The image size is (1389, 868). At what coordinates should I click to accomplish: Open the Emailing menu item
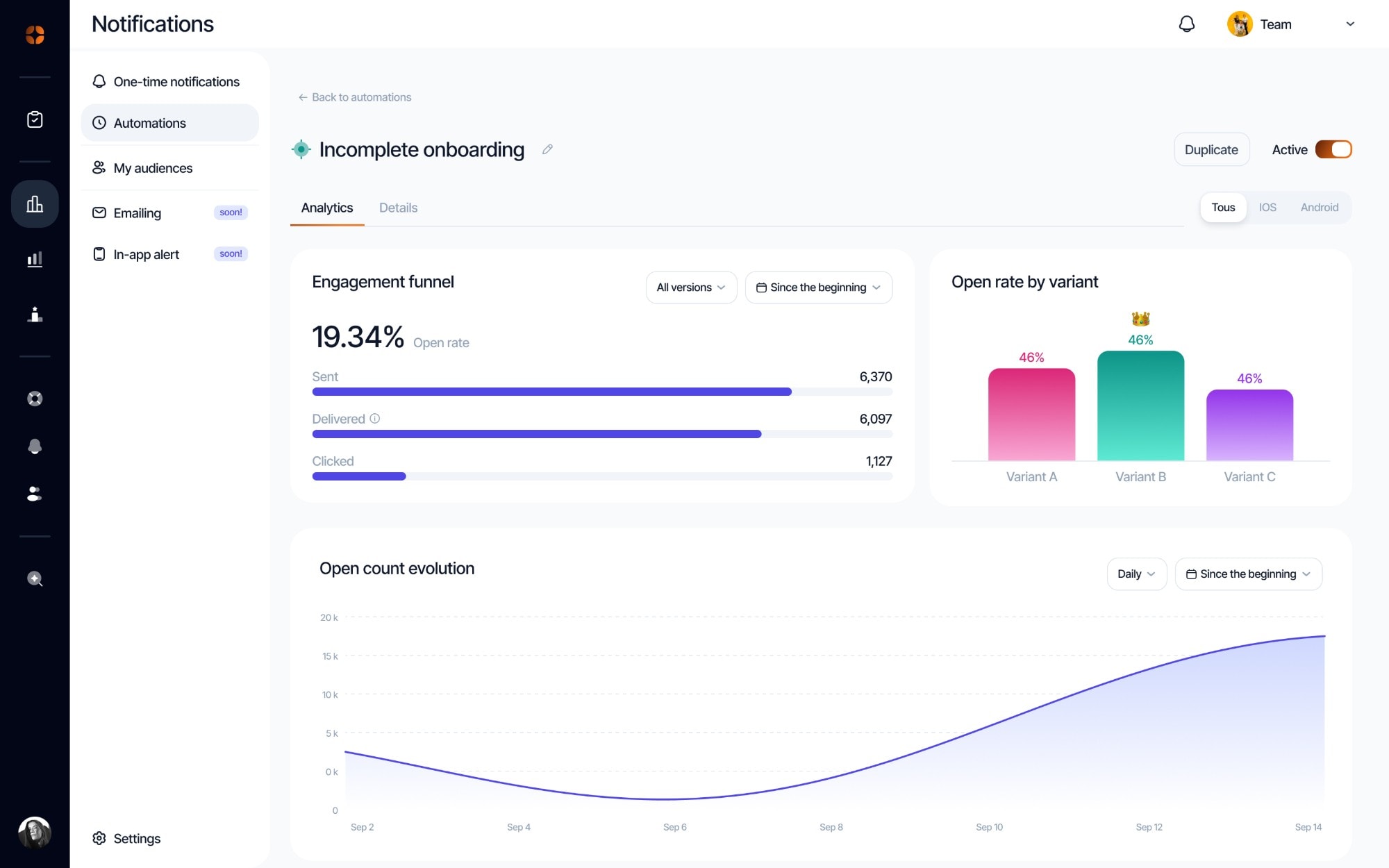pyautogui.click(x=169, y=212)
